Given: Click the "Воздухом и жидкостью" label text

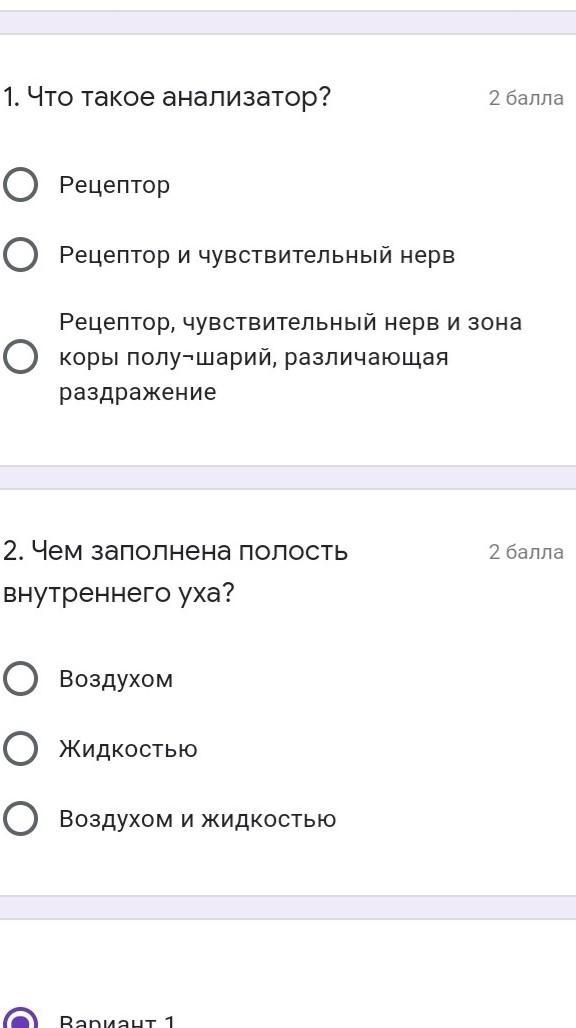Looking at the screenshot, I should coord(197,819).
